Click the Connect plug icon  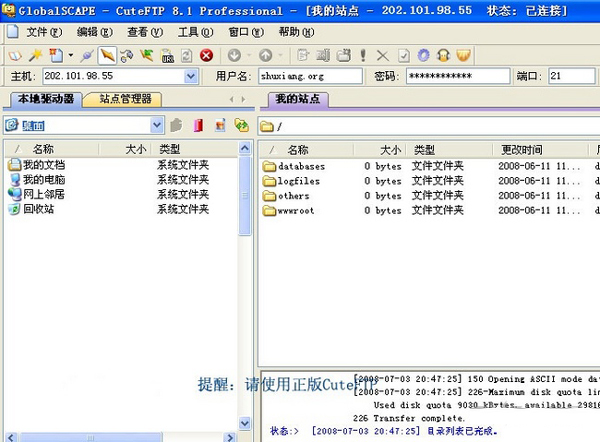[86, 56]
